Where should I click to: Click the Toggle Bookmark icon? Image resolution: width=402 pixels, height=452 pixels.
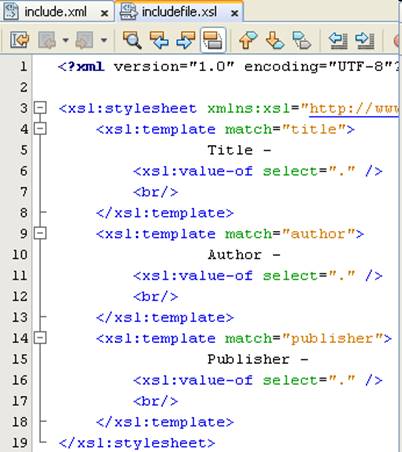(x=301, y=40)
